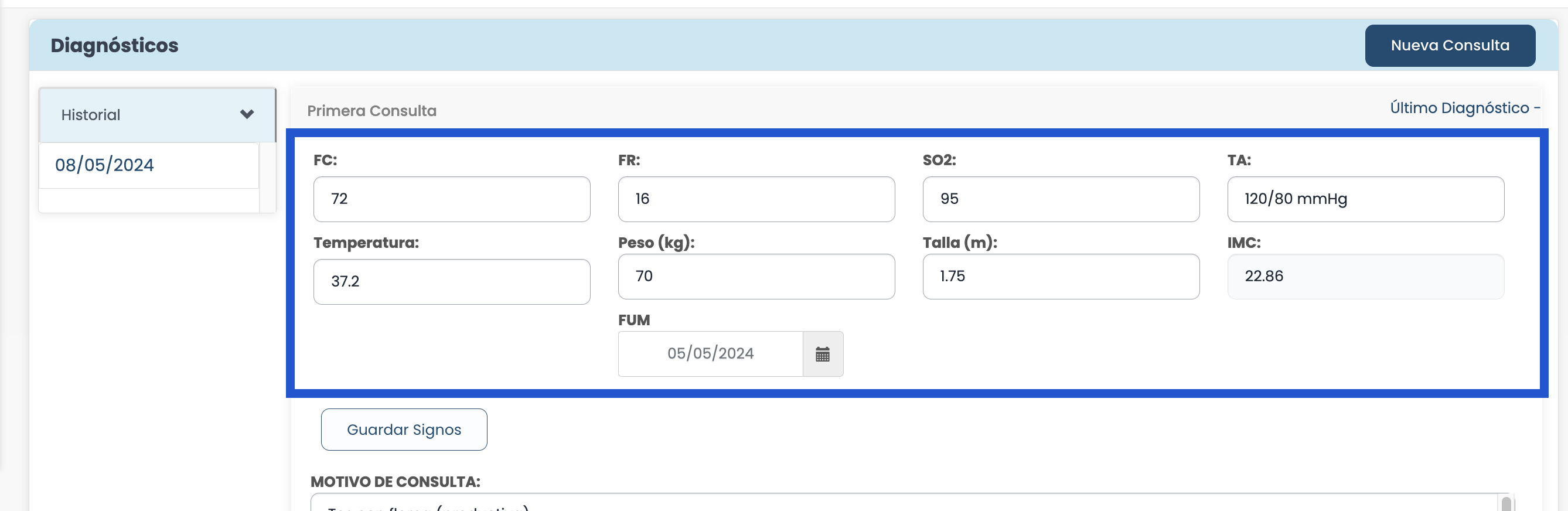Viewport: 1568px width, 511px height.
Task: Click the Historial panel scrollbar
Action: point(267,177)
